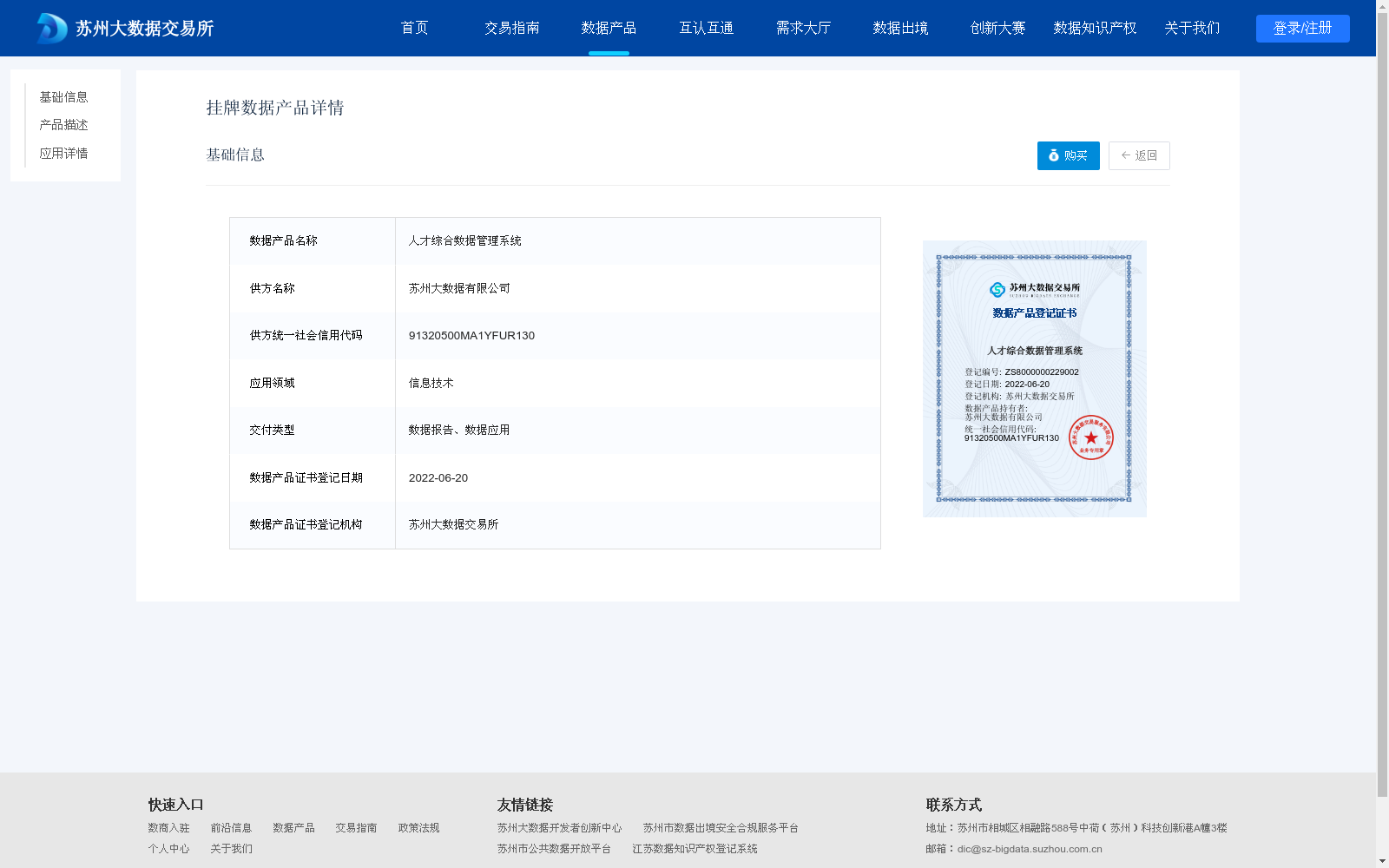The image size is (1389, 868).
Task: Click the contact email dic@sz-bigdata.suzhou.com.cn
Action: pyautogui.click(x=1030, y=849)
